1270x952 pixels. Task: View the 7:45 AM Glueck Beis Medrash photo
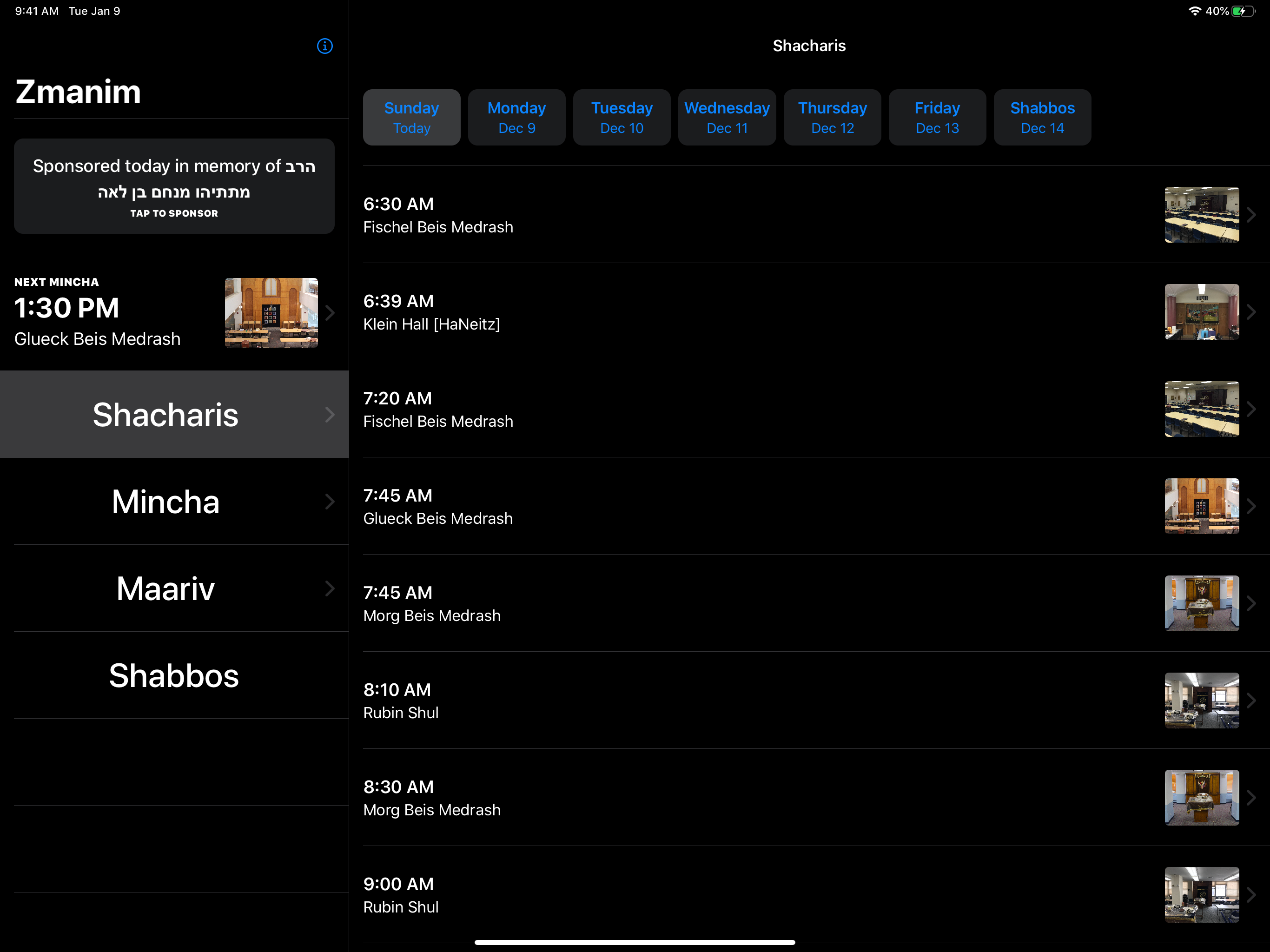[1202, 506]
